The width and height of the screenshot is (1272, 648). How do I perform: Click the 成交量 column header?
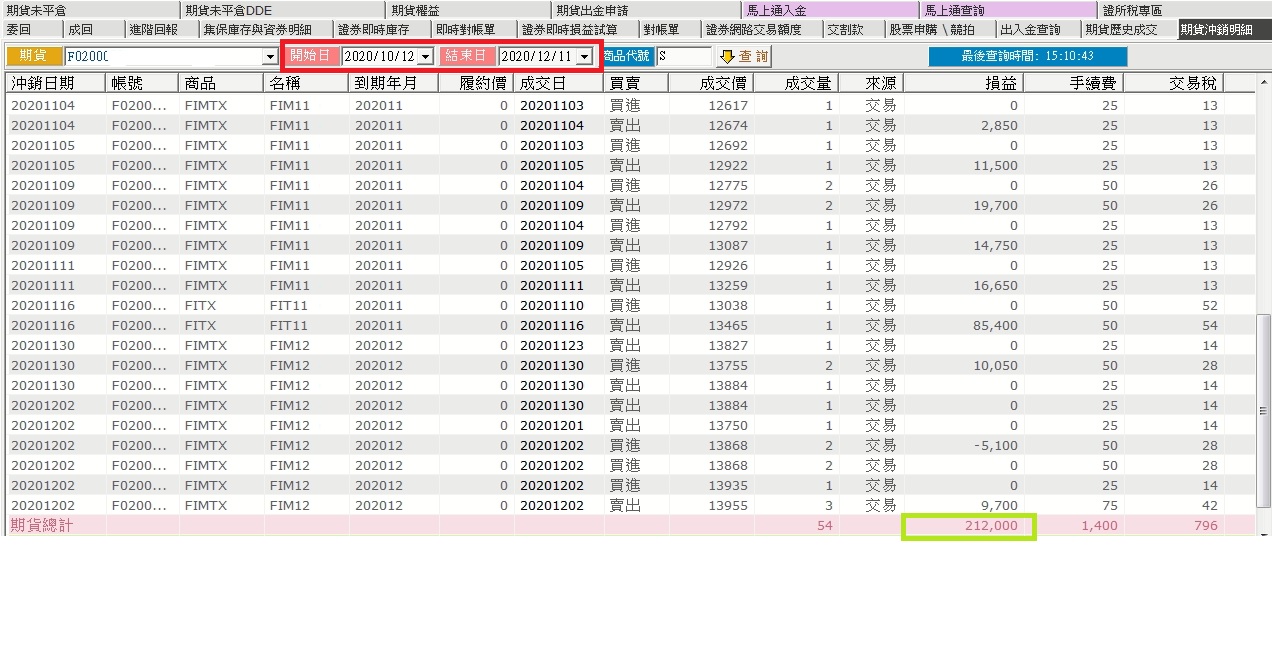click(797, 83)
